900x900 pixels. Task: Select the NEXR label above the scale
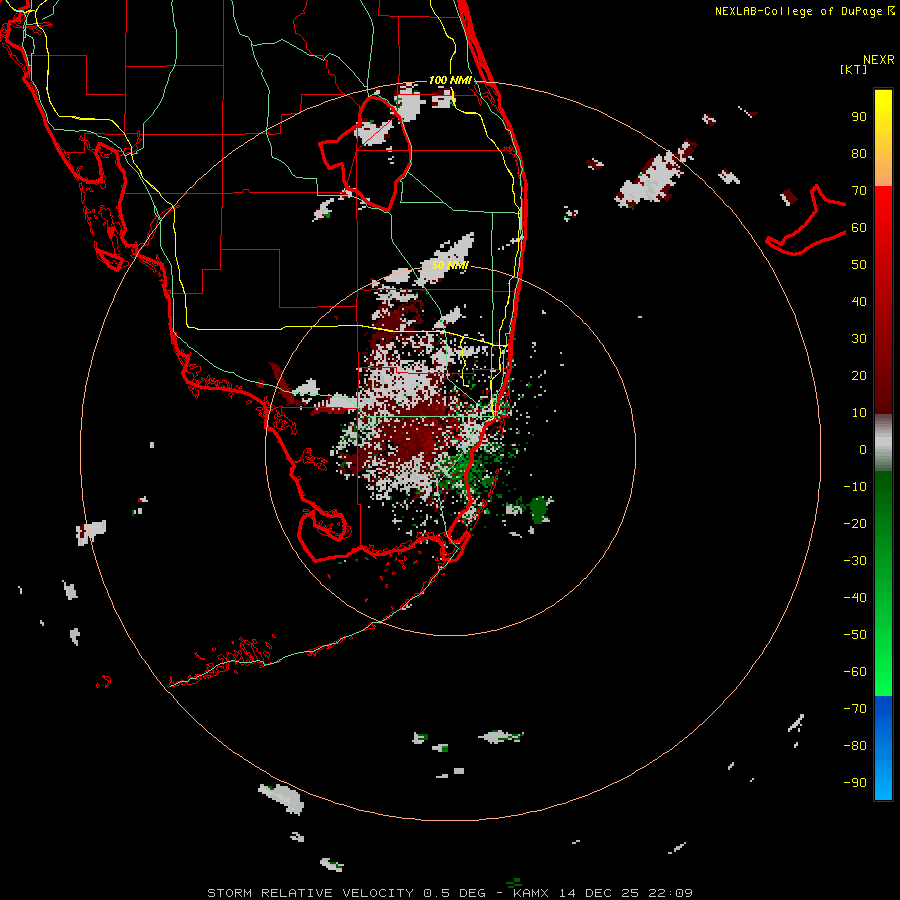point(879,60)
